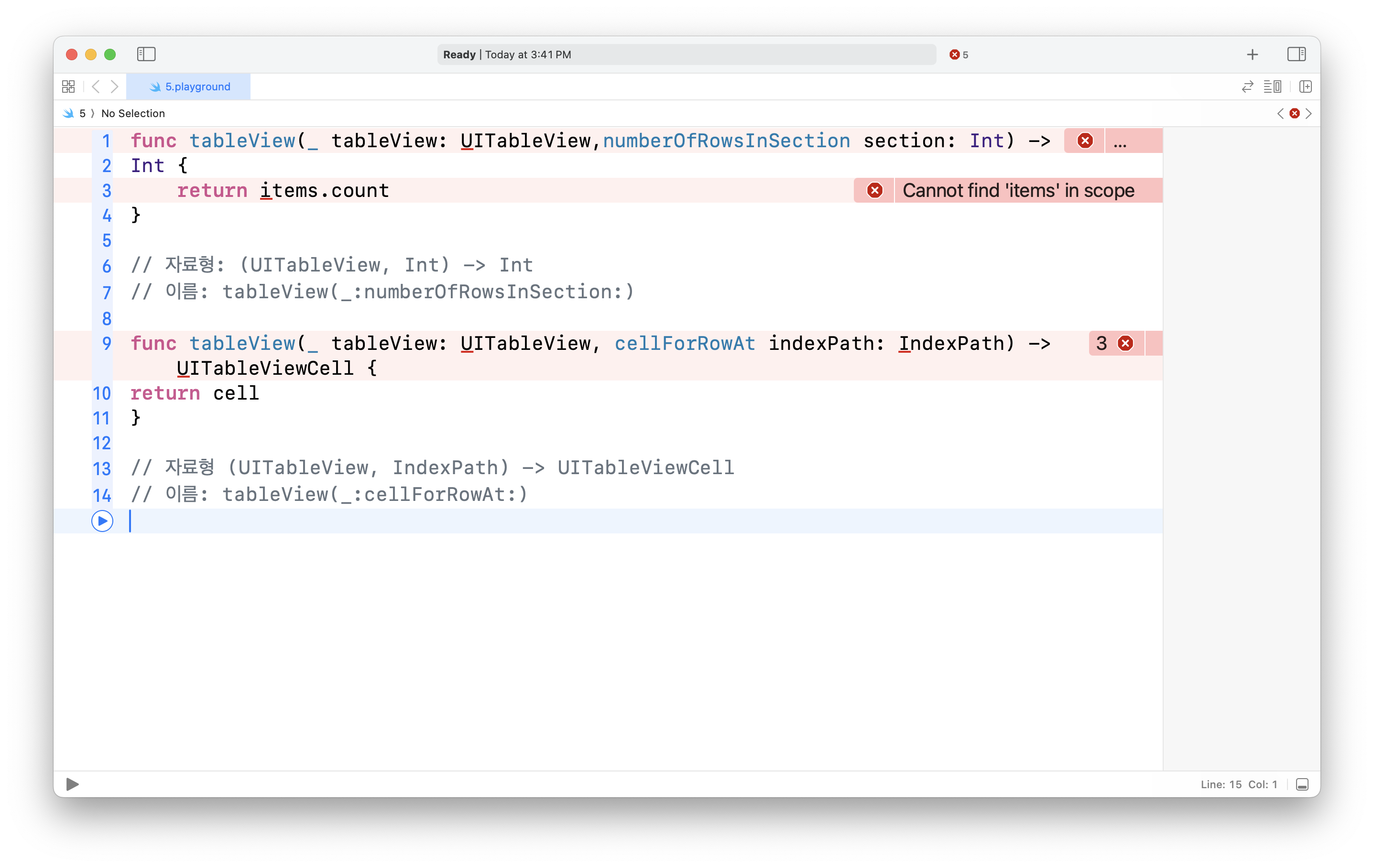Open No Selection jump bar item
The height and width of the screenshot is (868, 1374).
(x=133, y=113)
